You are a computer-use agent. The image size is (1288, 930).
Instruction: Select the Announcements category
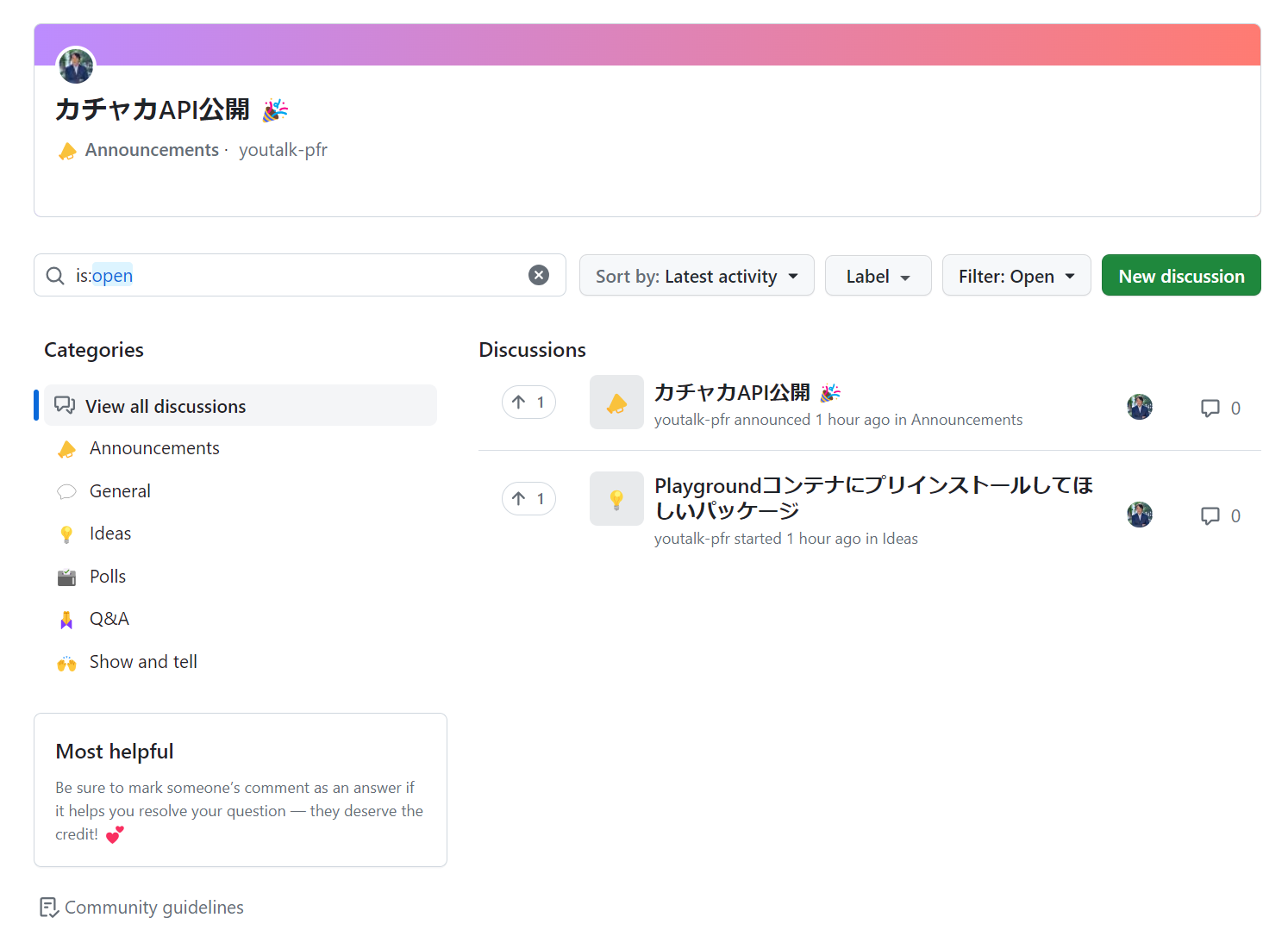pyautogui.click(x=154, y=448)
